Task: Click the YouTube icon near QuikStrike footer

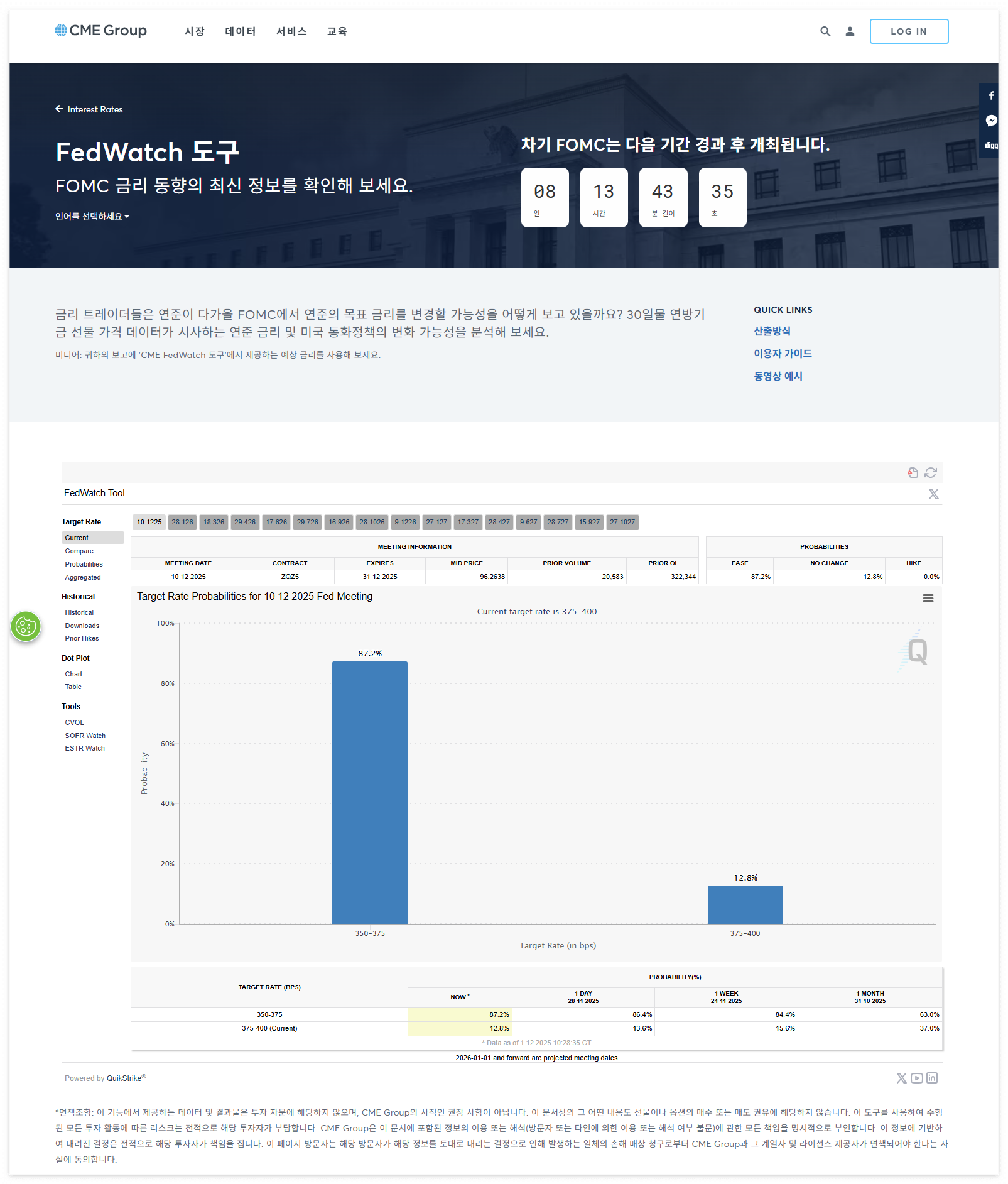Action: (x=917, y=1078)
